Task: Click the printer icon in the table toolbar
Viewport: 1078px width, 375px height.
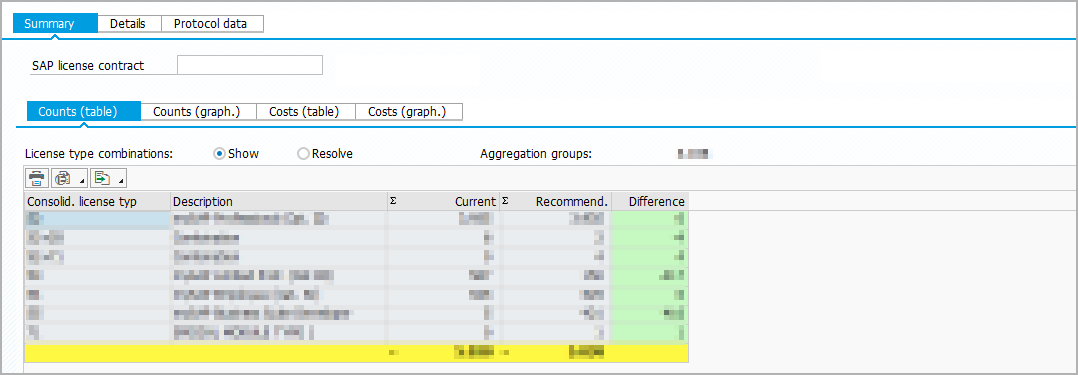Action: (36, 178)
